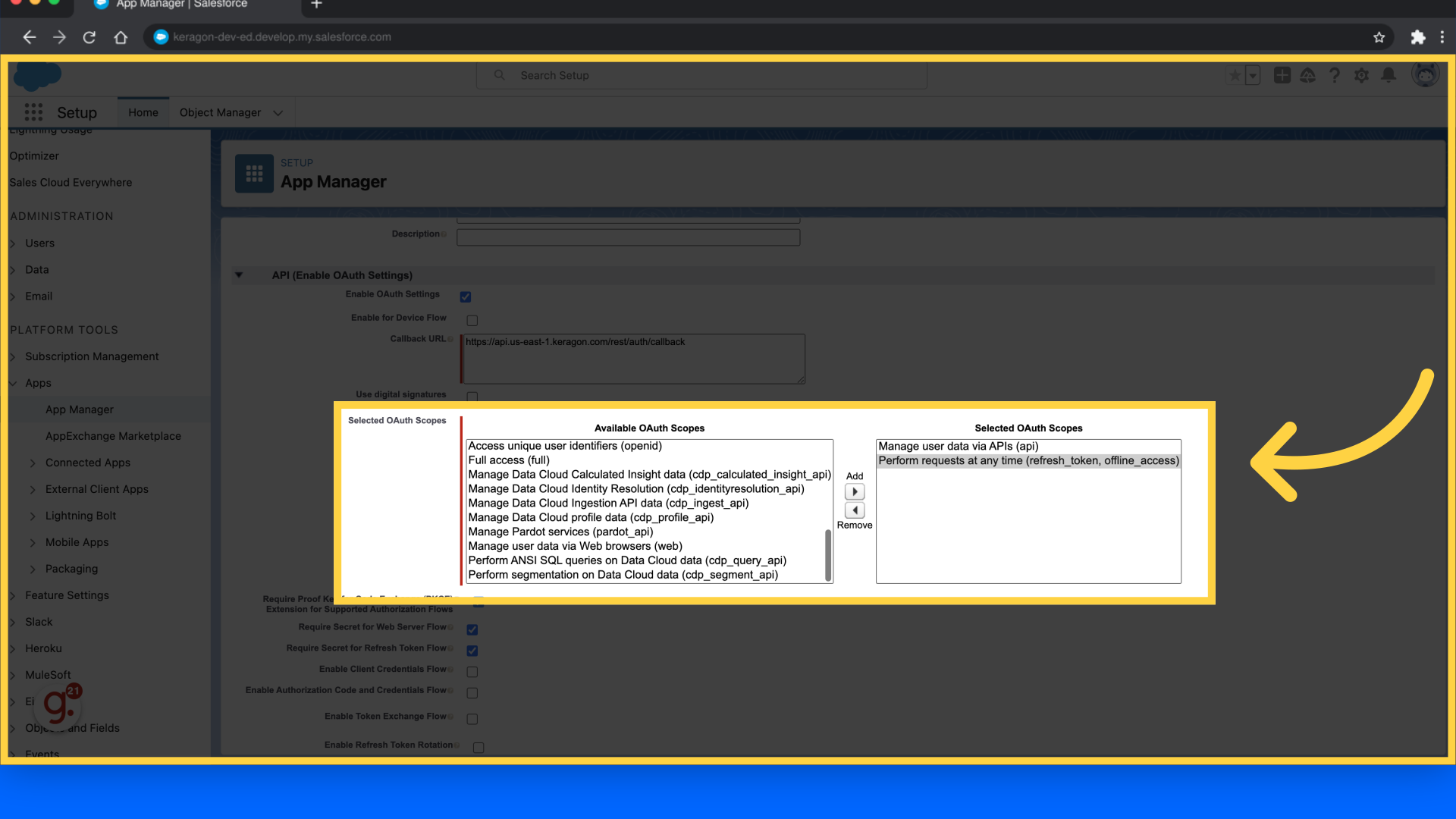Viewport: 1456px width, 819px height.
Task: Toggle Require Secret for Web Server Flow
Action: point(472,629)
